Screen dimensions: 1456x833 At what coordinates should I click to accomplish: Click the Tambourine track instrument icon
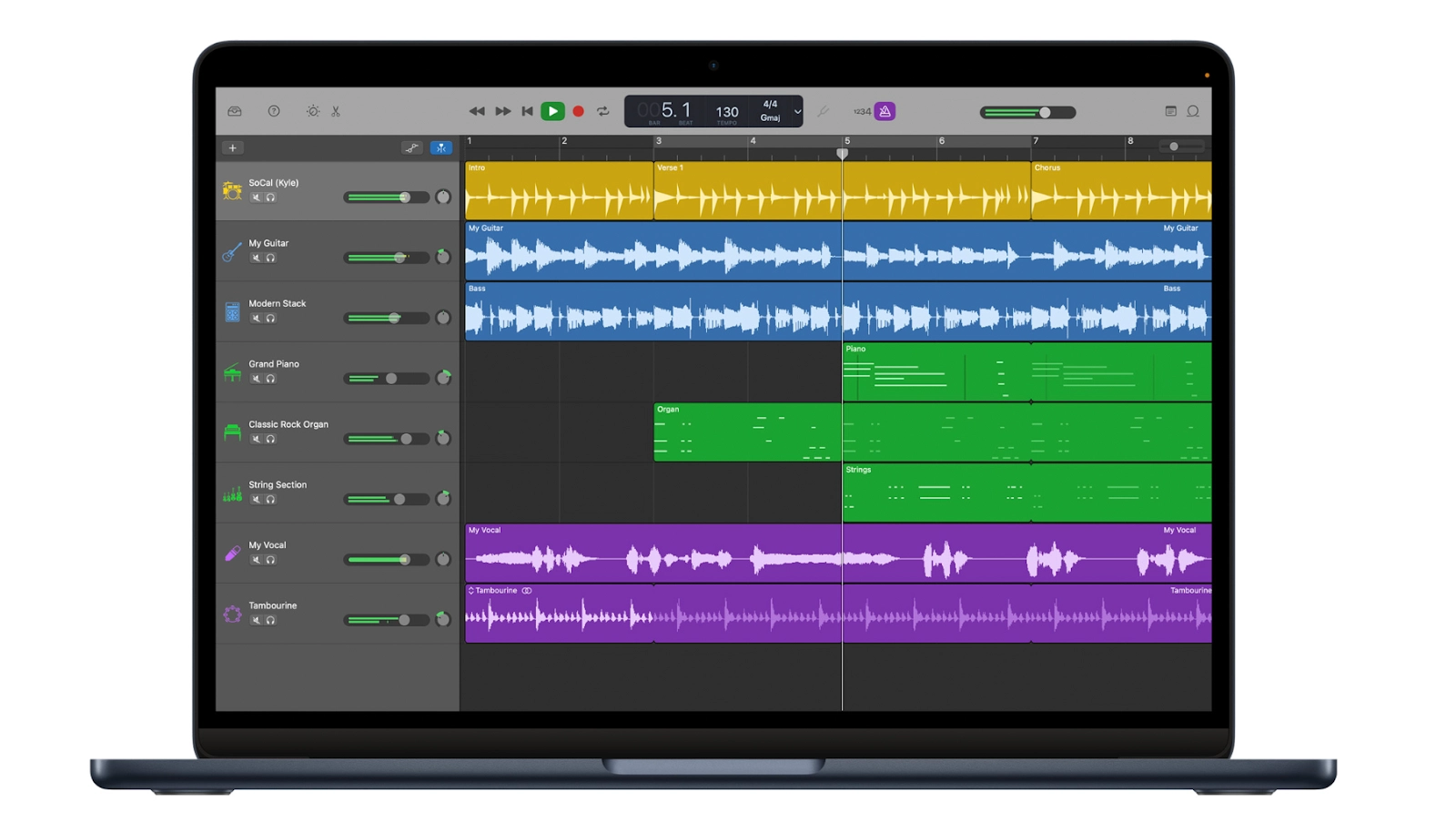click(232, 614)
